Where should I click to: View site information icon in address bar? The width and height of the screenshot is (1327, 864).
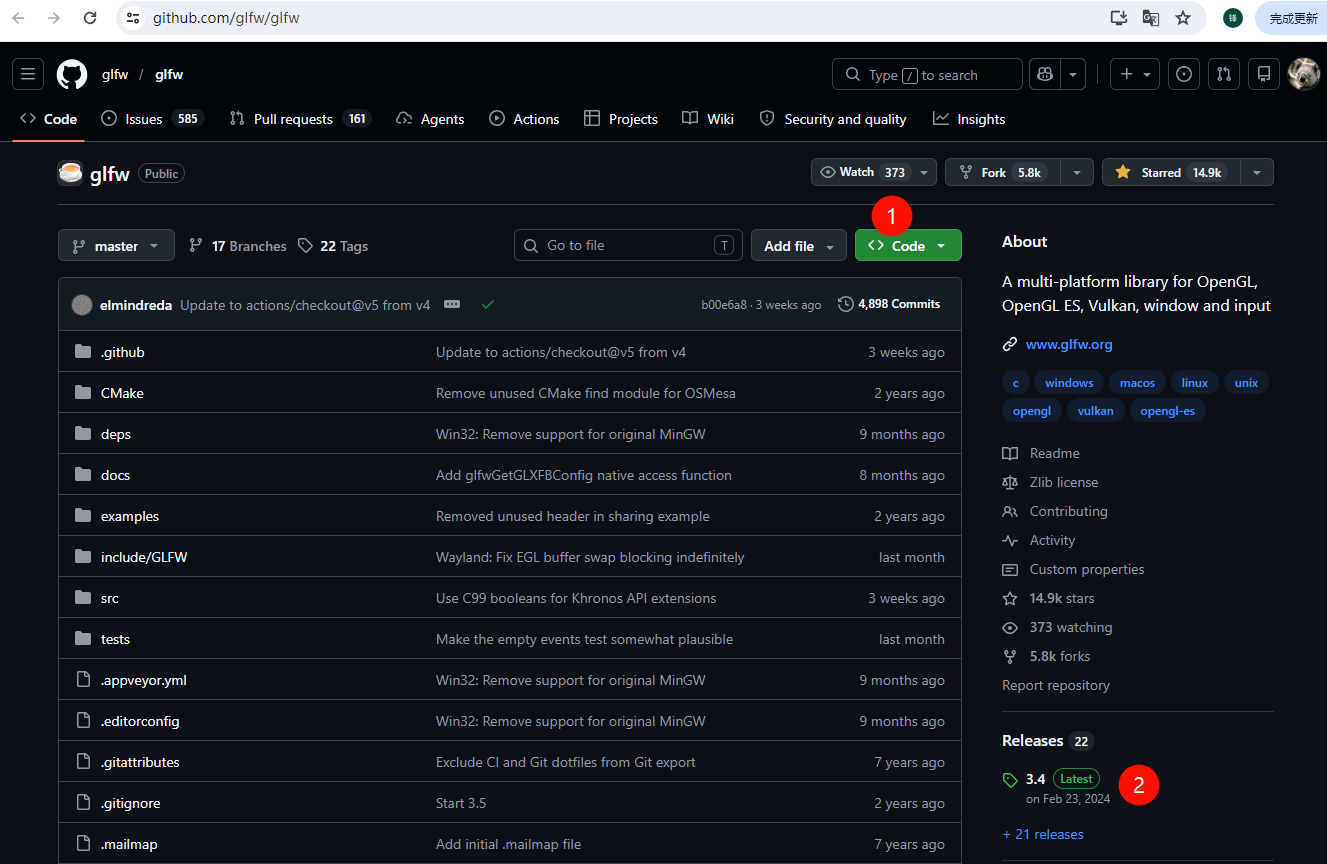click(x=133, y=18)
